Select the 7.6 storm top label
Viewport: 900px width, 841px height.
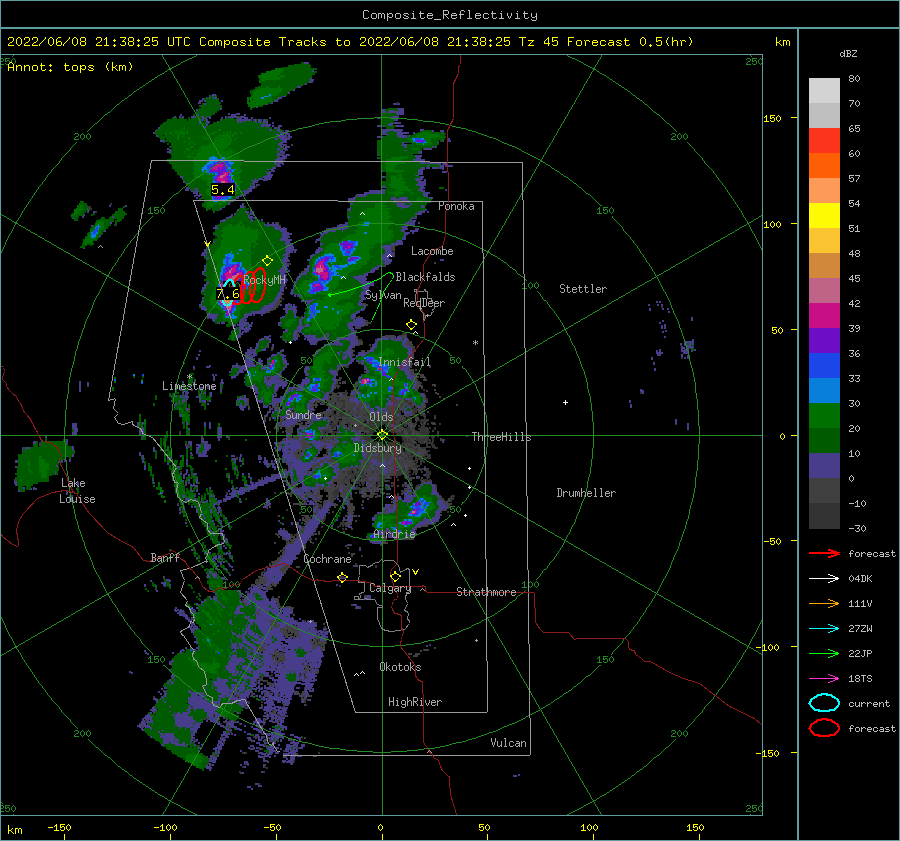227,294
